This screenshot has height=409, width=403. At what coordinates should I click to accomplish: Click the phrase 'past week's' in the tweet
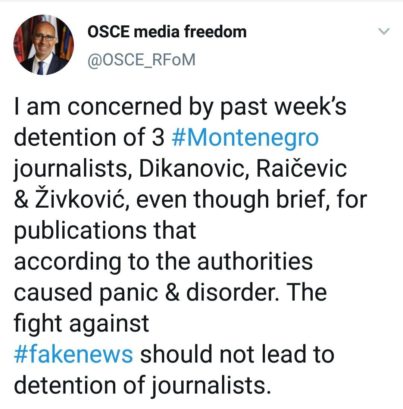283,107
